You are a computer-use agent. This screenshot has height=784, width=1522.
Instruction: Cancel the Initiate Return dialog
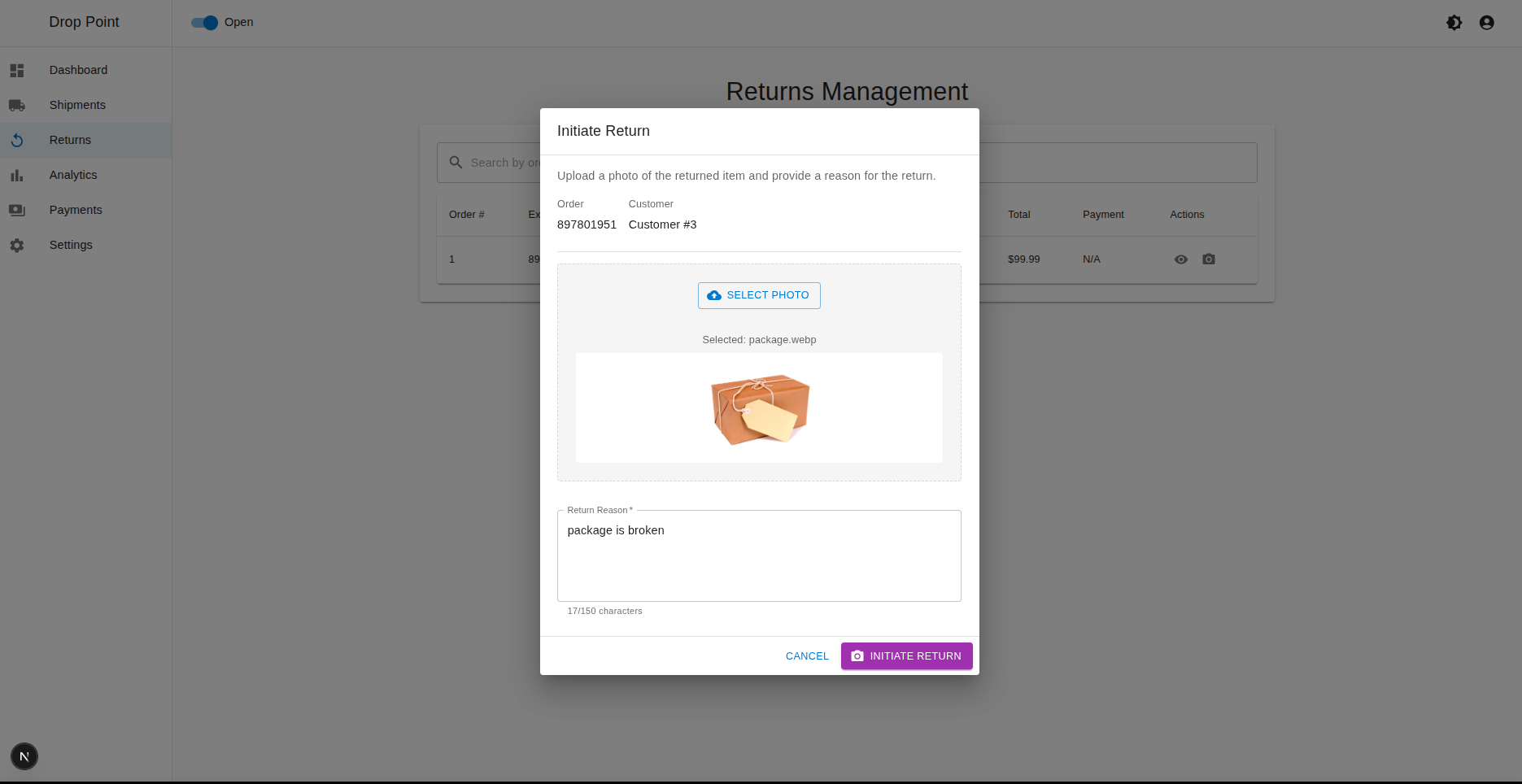(807, 656)
